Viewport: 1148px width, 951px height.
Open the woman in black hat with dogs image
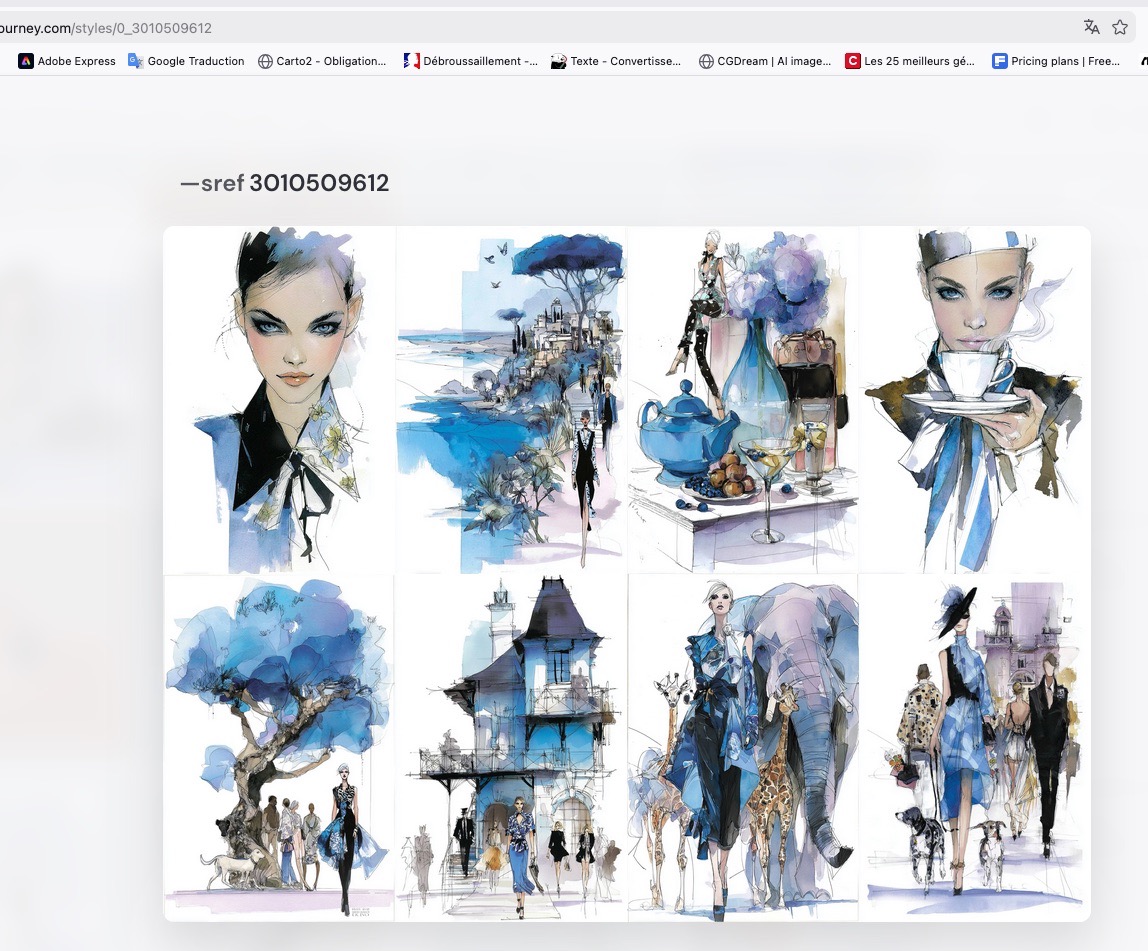(975, 747)
